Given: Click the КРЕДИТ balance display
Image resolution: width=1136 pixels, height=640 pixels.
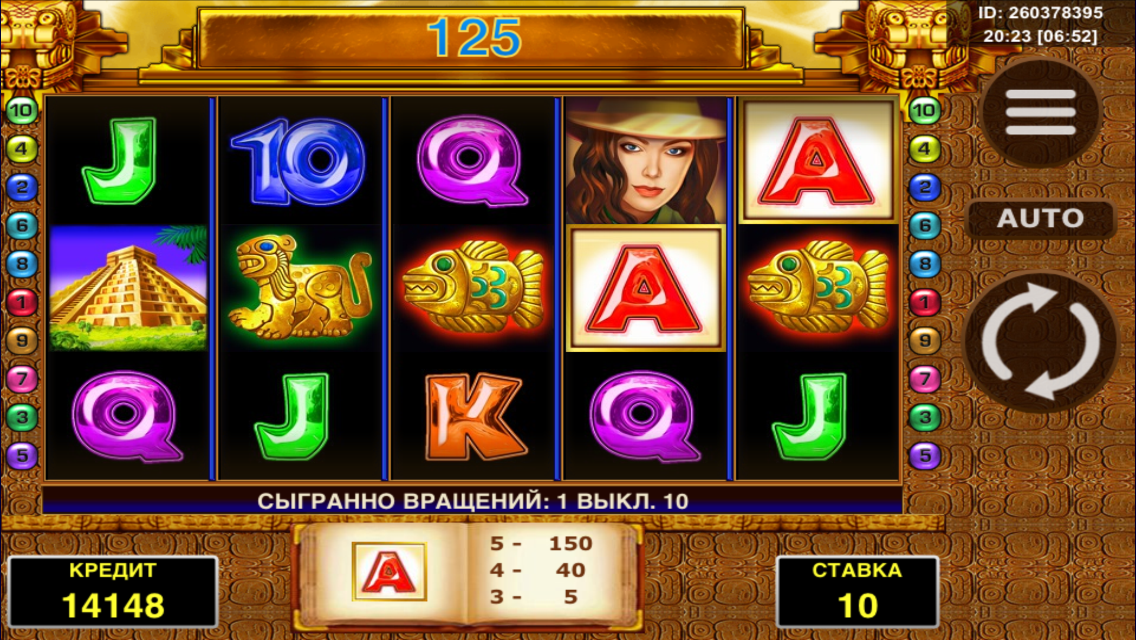Looking at the screenshot, I should (113, 591).
